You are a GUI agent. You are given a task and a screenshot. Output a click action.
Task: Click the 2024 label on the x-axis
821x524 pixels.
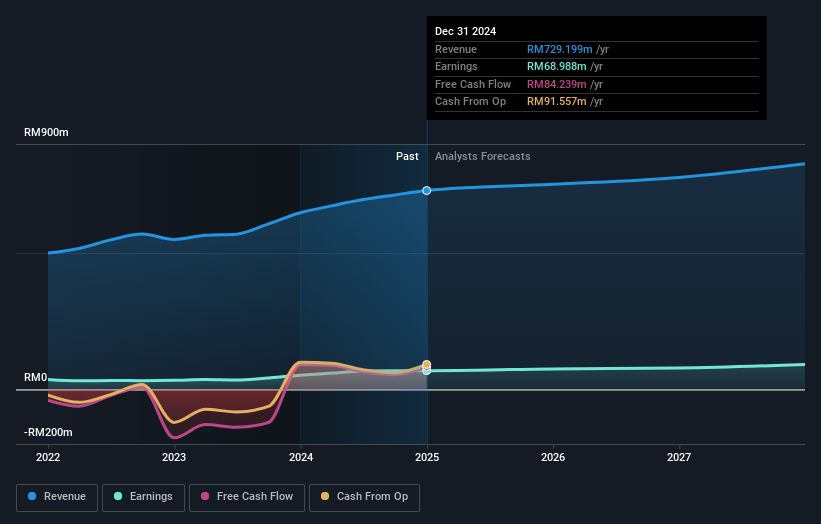[x=300, y=457]
